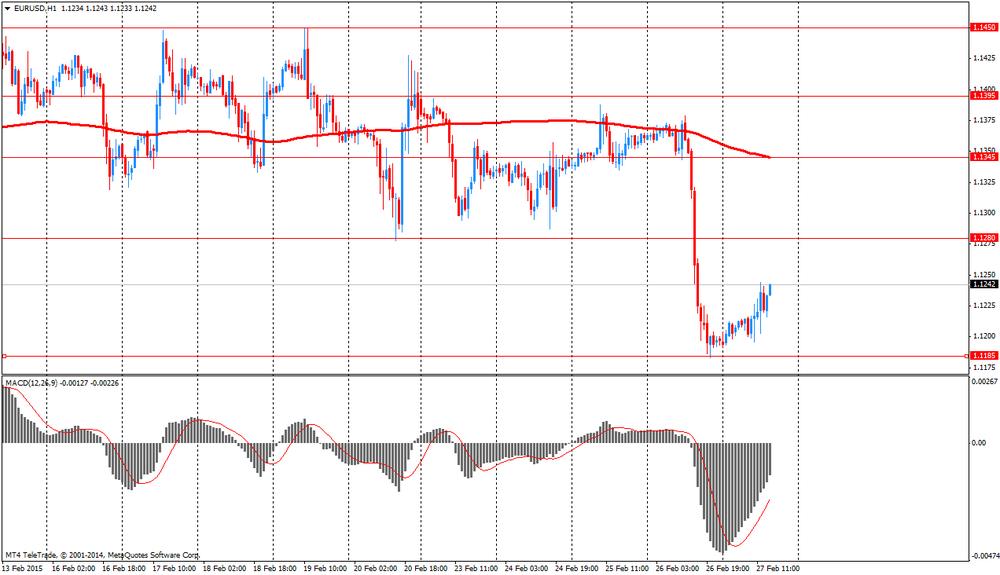Screen dimensions: 1000x575
Task: Click the 1.1200 price scale value
Action: click(984, 336)
